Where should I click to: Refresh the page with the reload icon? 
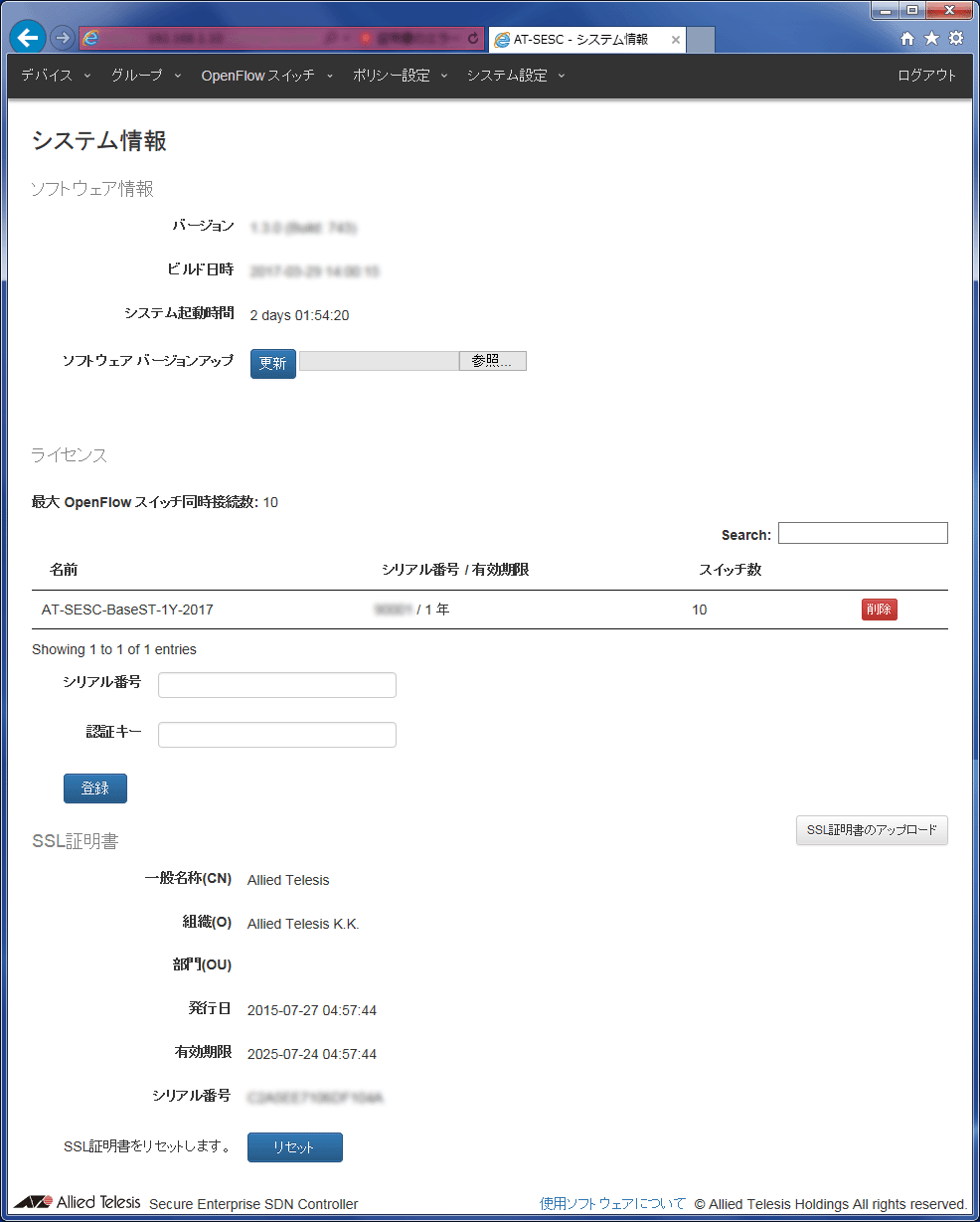coord(472,39)
